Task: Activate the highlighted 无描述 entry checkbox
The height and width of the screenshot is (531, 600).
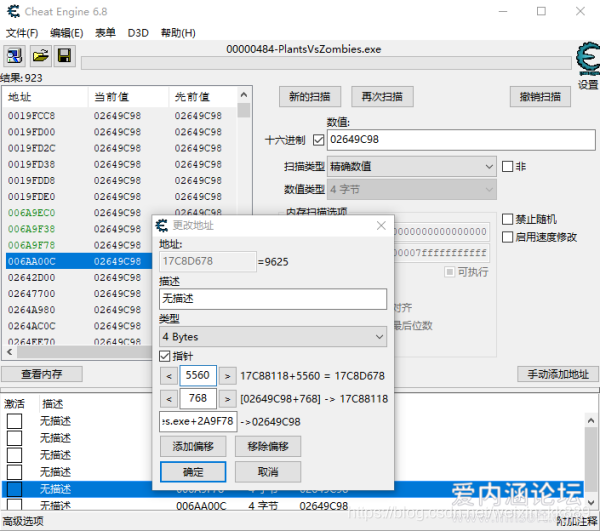Action: [x=15, y=489]
